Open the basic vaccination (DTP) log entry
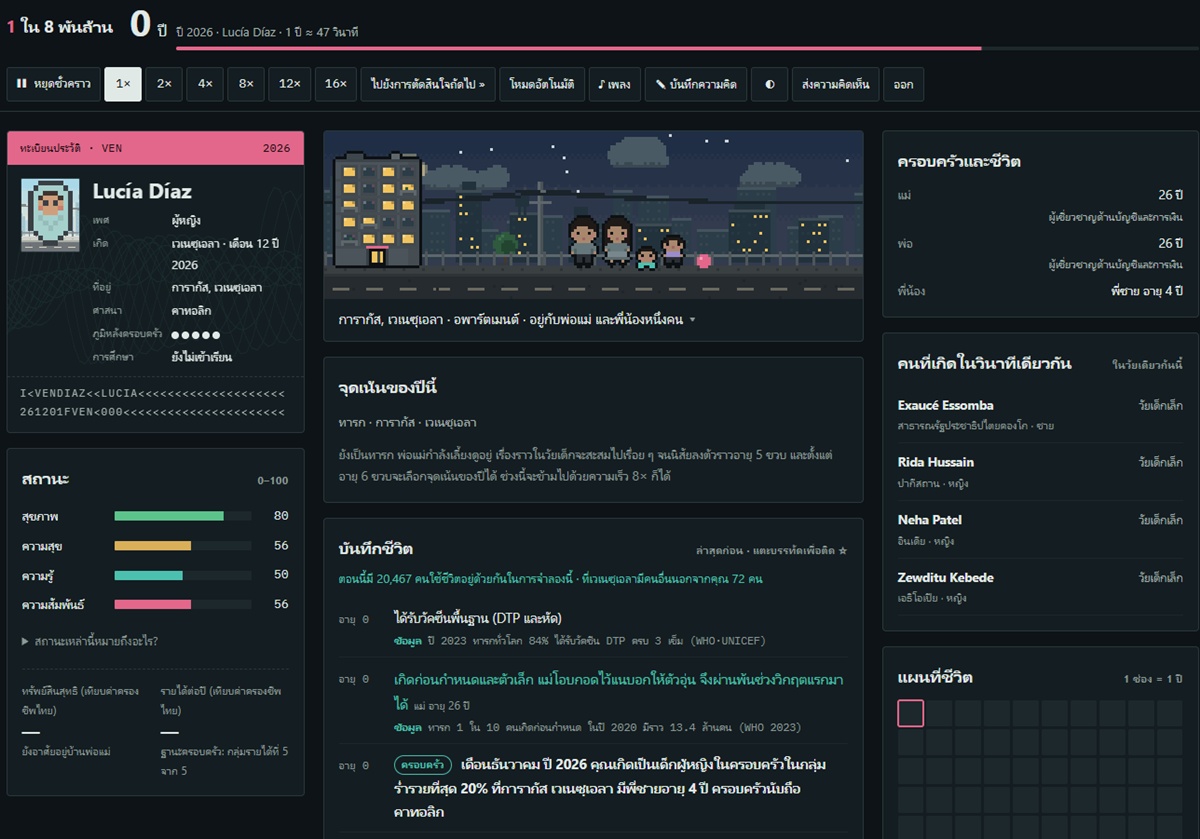The image size is (1200, 839). pyautogui.click(x=592, y=629)
